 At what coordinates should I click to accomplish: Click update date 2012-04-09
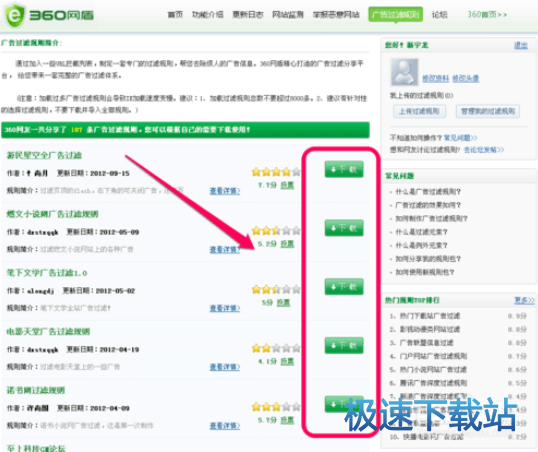click(x=109, y=408)
